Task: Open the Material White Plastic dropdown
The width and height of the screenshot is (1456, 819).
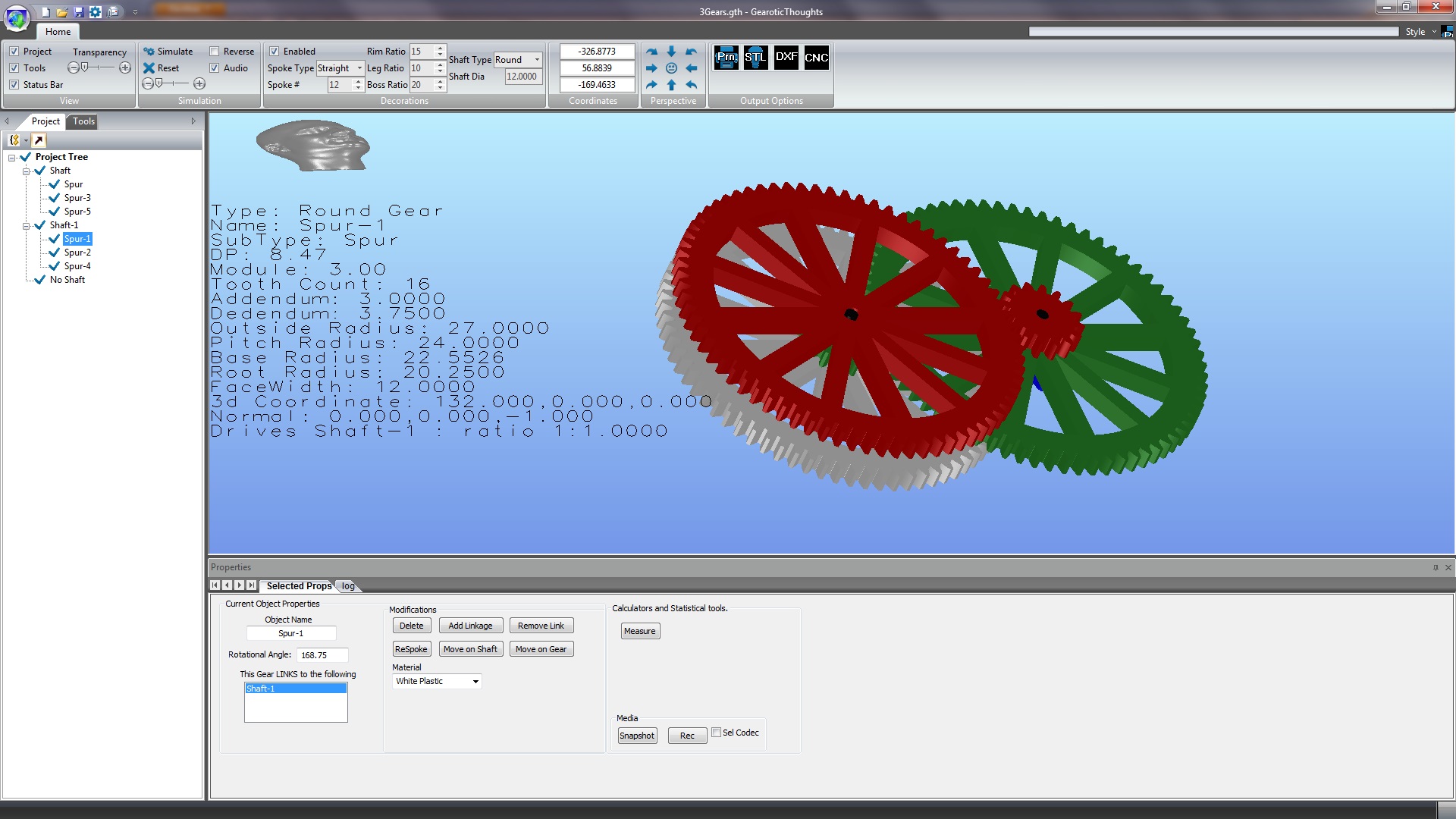Action: [x=475, y=682]
